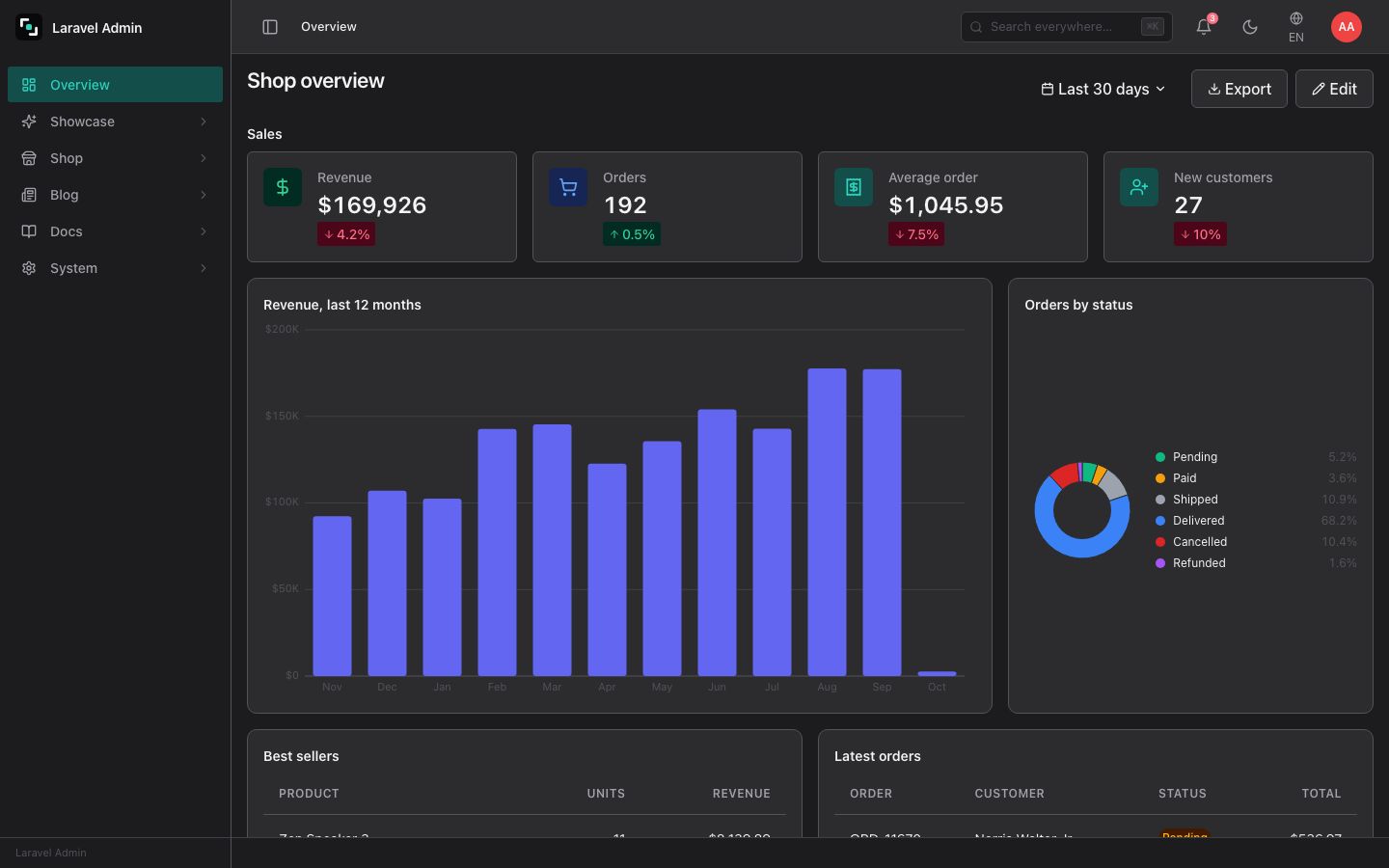Expand the Docs menu chevron
Image resolution: width=1389 pixels, height=868 pixels.
pos(204,231)
